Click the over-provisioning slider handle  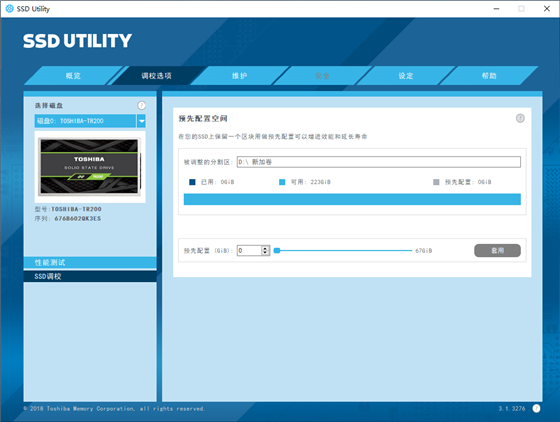[277, 251]
